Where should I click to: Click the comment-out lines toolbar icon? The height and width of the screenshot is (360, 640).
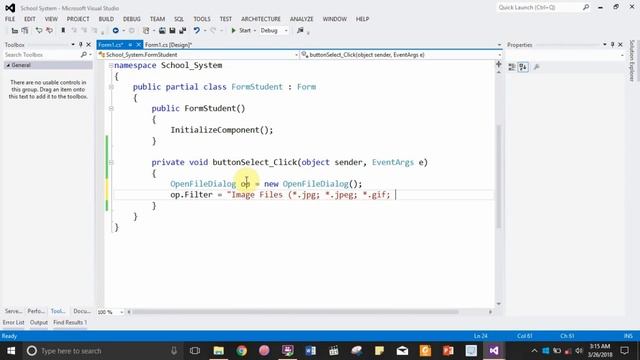pos(39,30)
